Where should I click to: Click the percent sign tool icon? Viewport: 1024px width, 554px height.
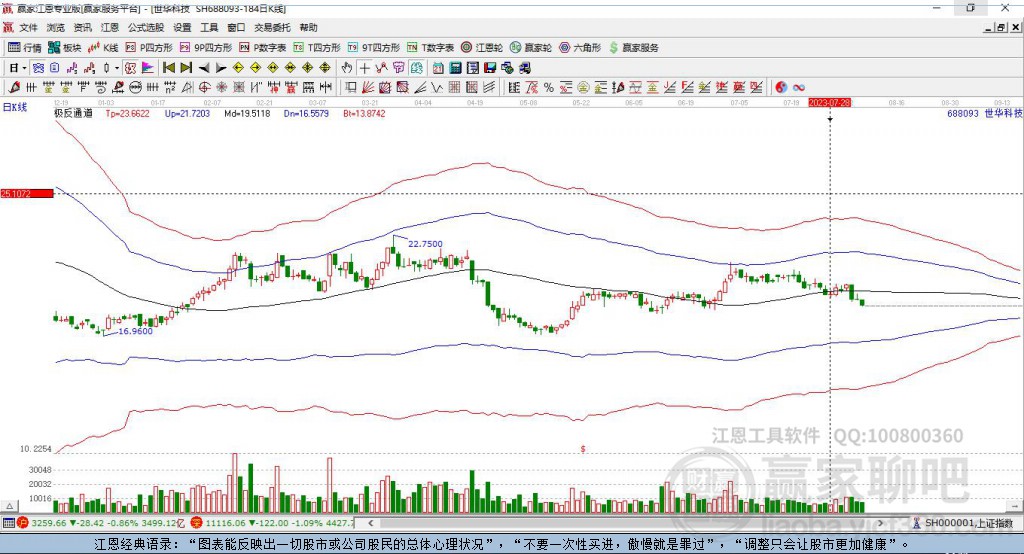click(549, 88)
